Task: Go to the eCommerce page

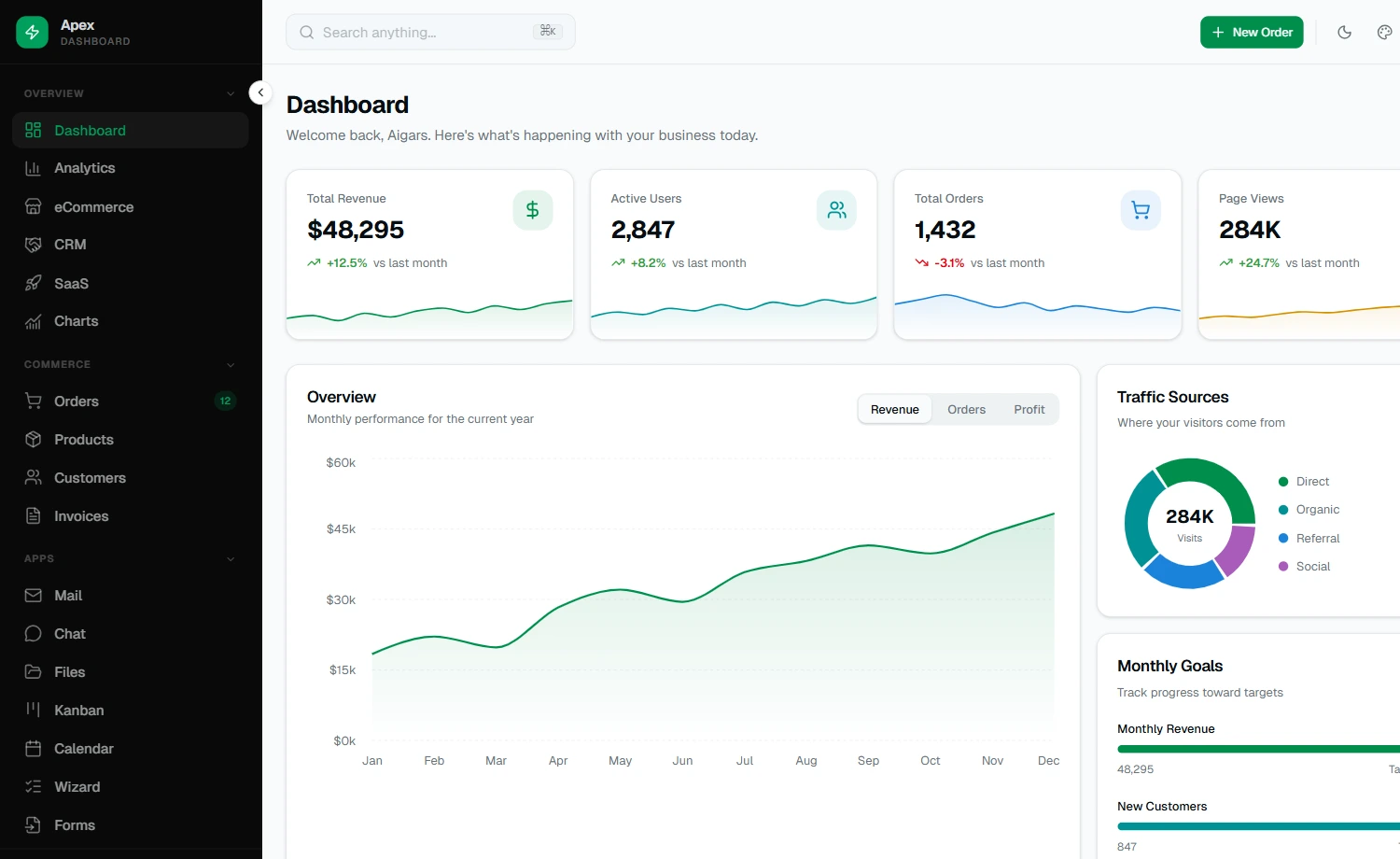Action: 131,207
